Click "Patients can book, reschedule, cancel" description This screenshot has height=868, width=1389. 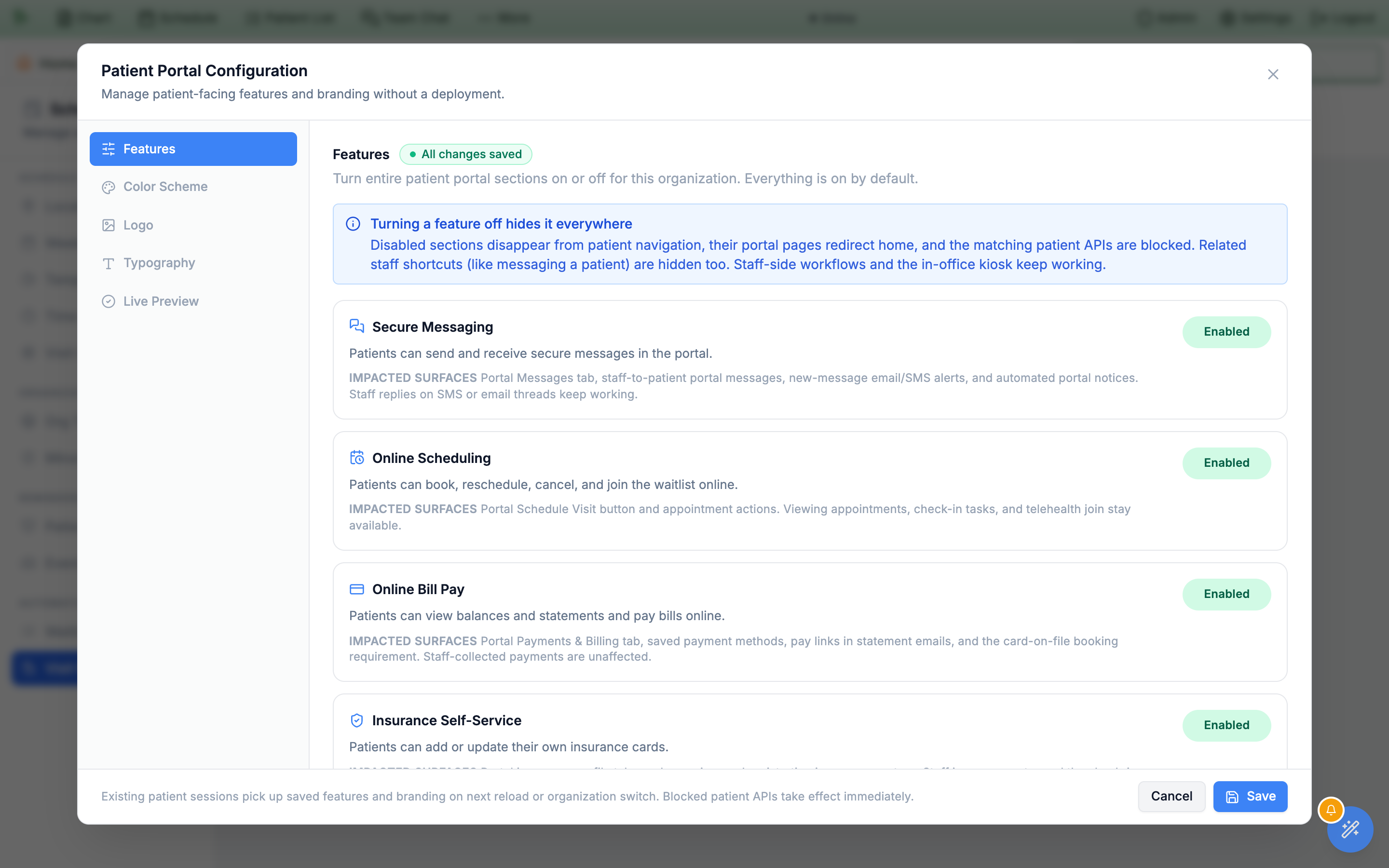tap(543, 485)
